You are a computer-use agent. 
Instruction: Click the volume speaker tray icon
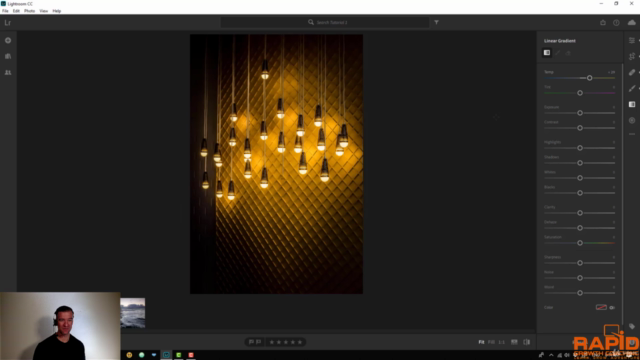tap(567, 355)
